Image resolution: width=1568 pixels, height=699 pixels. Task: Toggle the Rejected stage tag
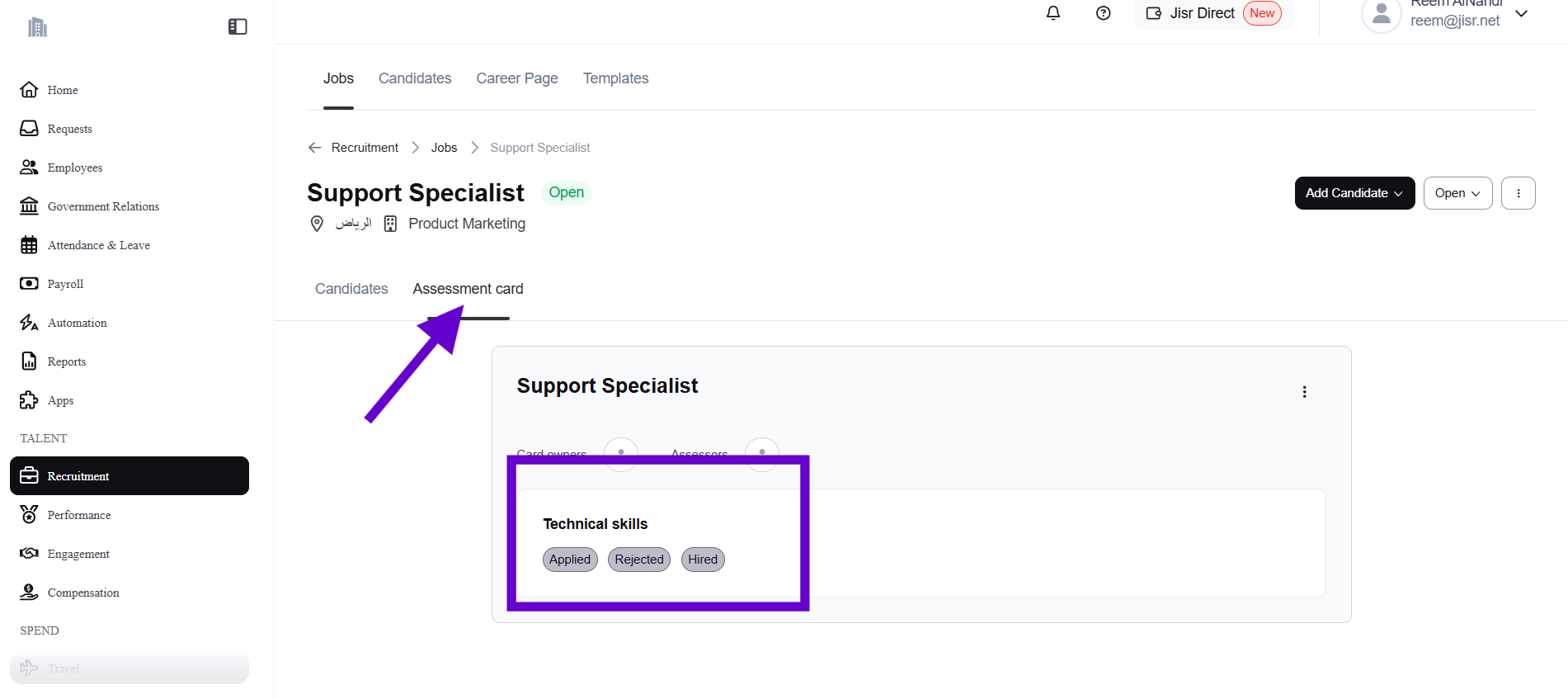638,560
